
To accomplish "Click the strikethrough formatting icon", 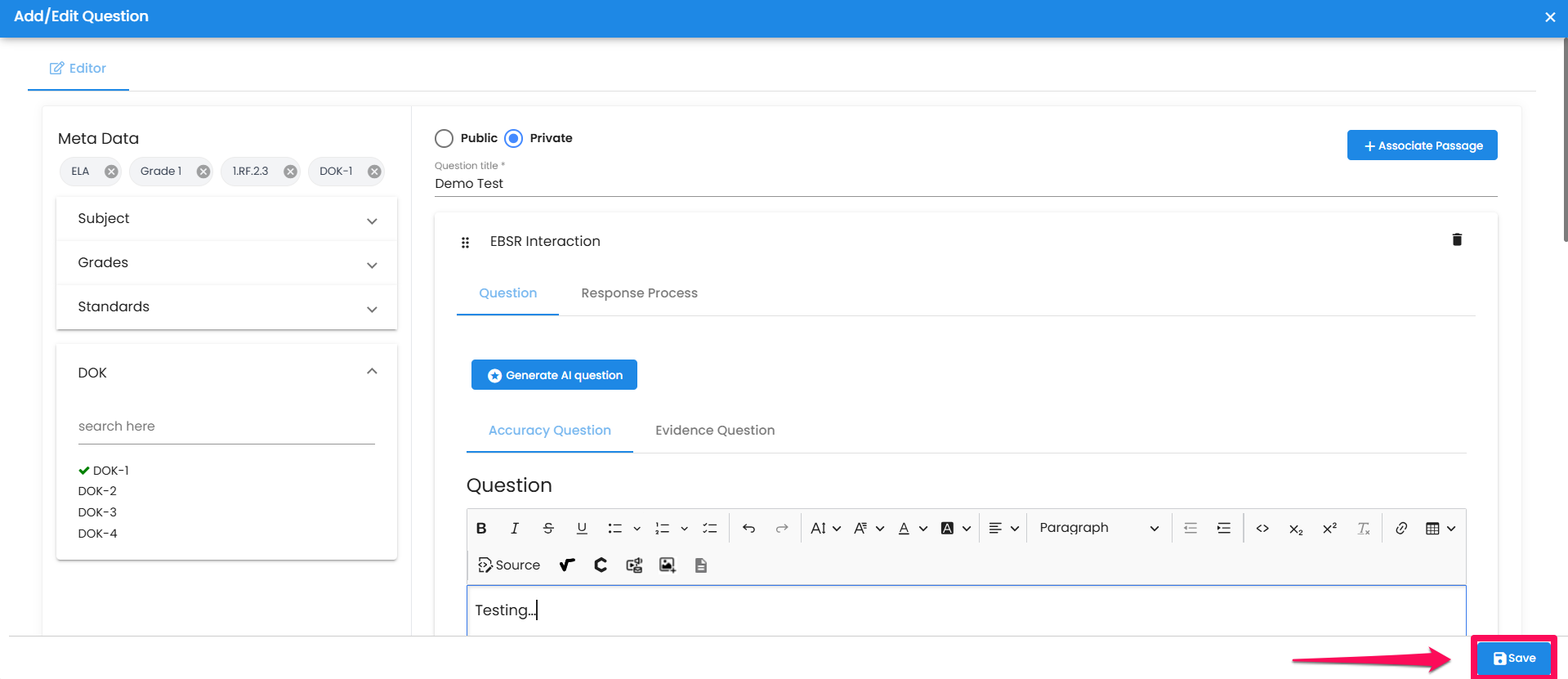I will (x=548, y=529).
